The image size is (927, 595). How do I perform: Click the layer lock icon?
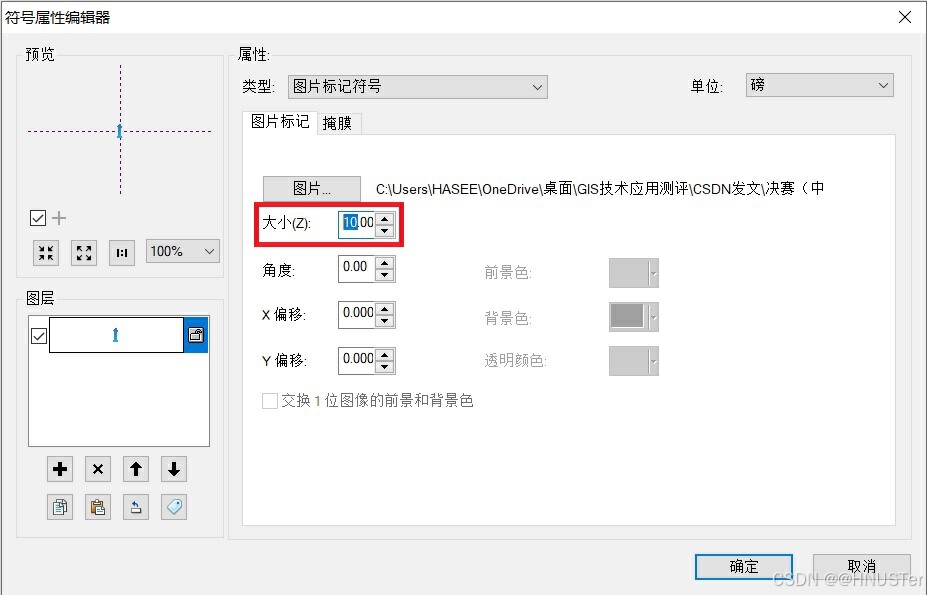click(196, 335)
